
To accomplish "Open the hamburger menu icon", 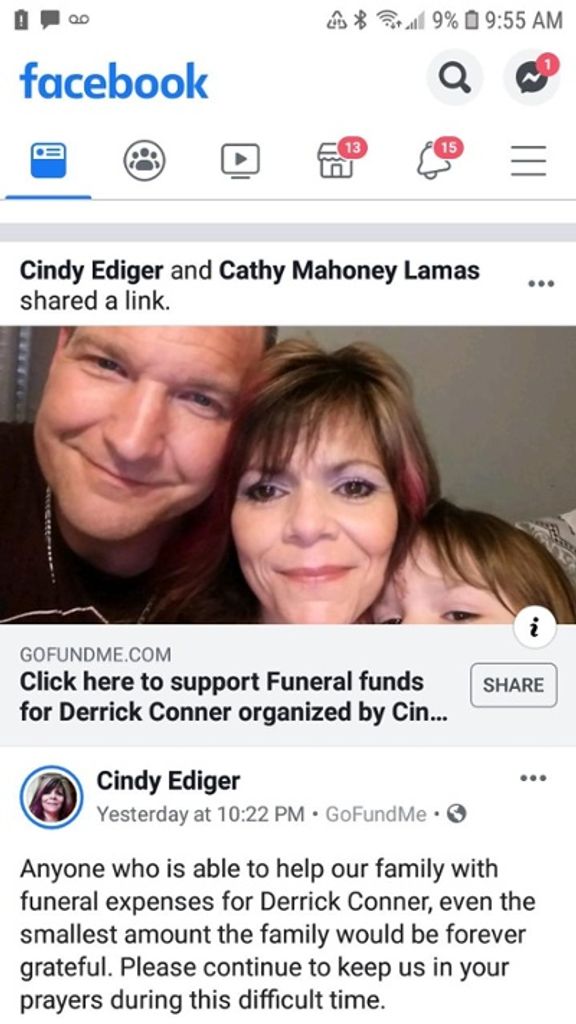I will (x=528, y=160).
